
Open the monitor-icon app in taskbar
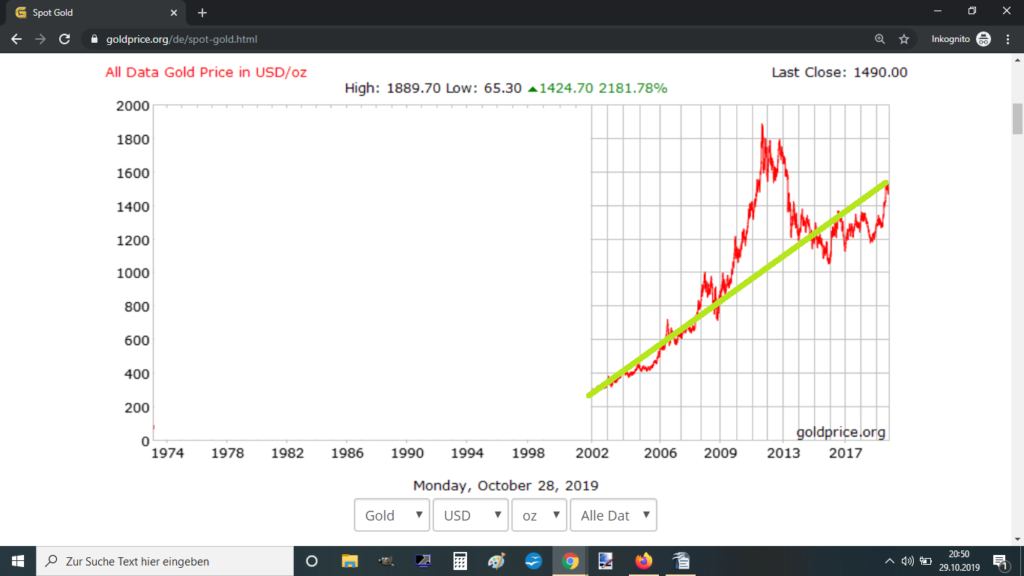[423, 561]
